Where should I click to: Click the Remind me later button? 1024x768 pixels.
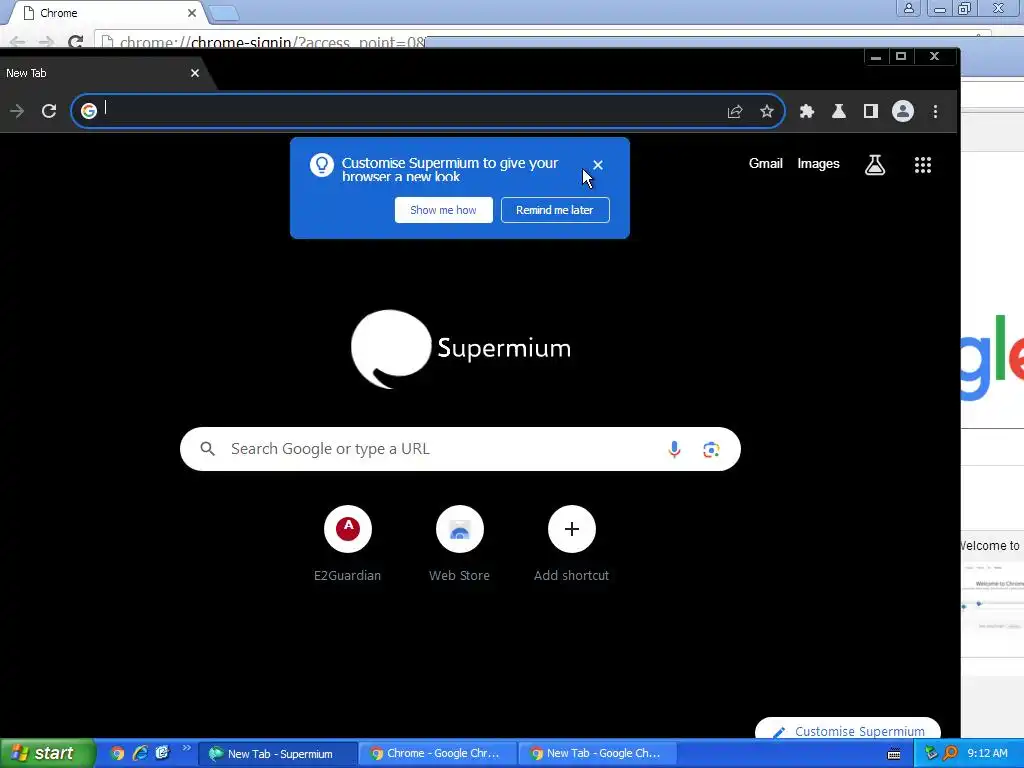[x=555, y=210]
